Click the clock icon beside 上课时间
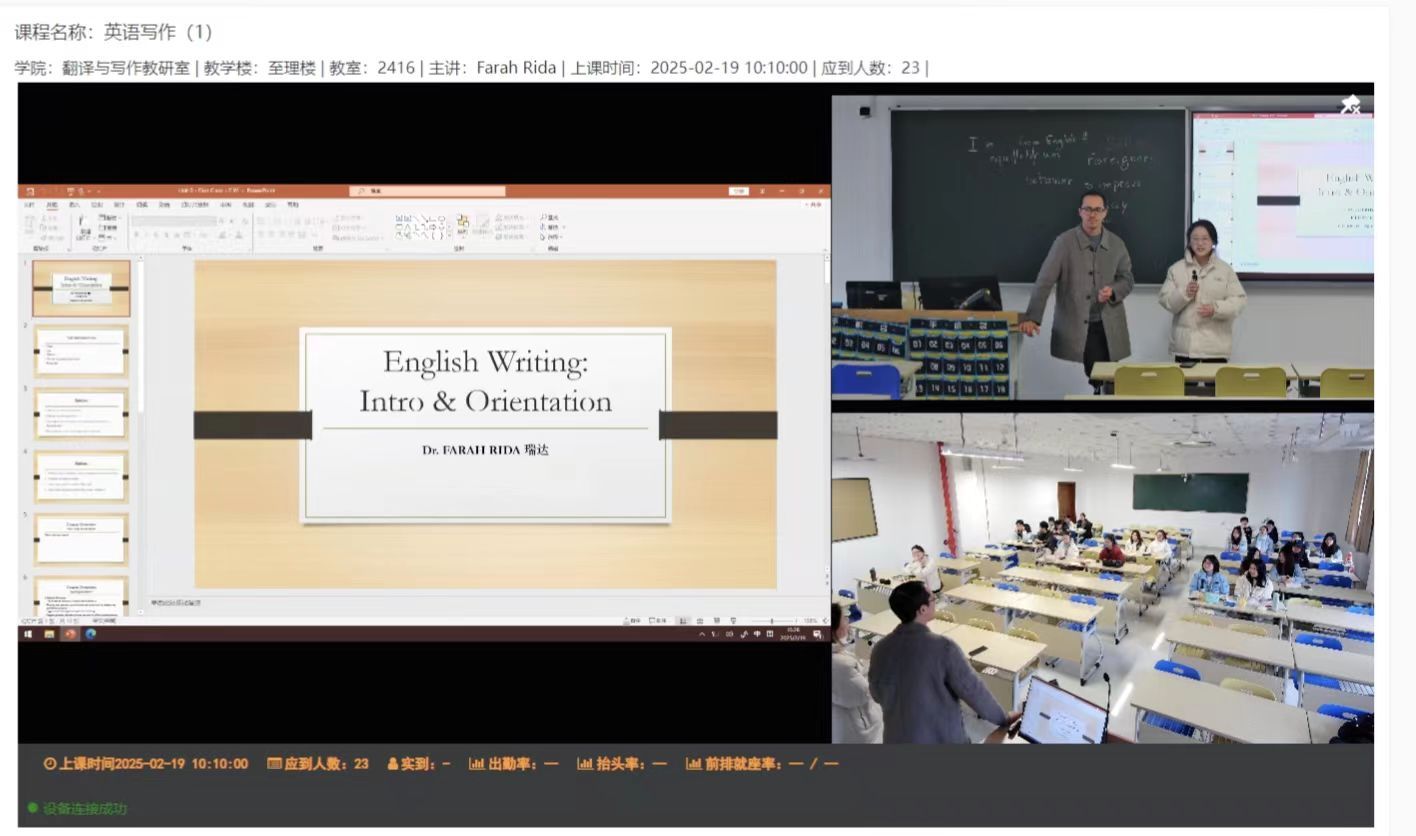This screenshot has width=1416, height=836. [x=50, y=764]
